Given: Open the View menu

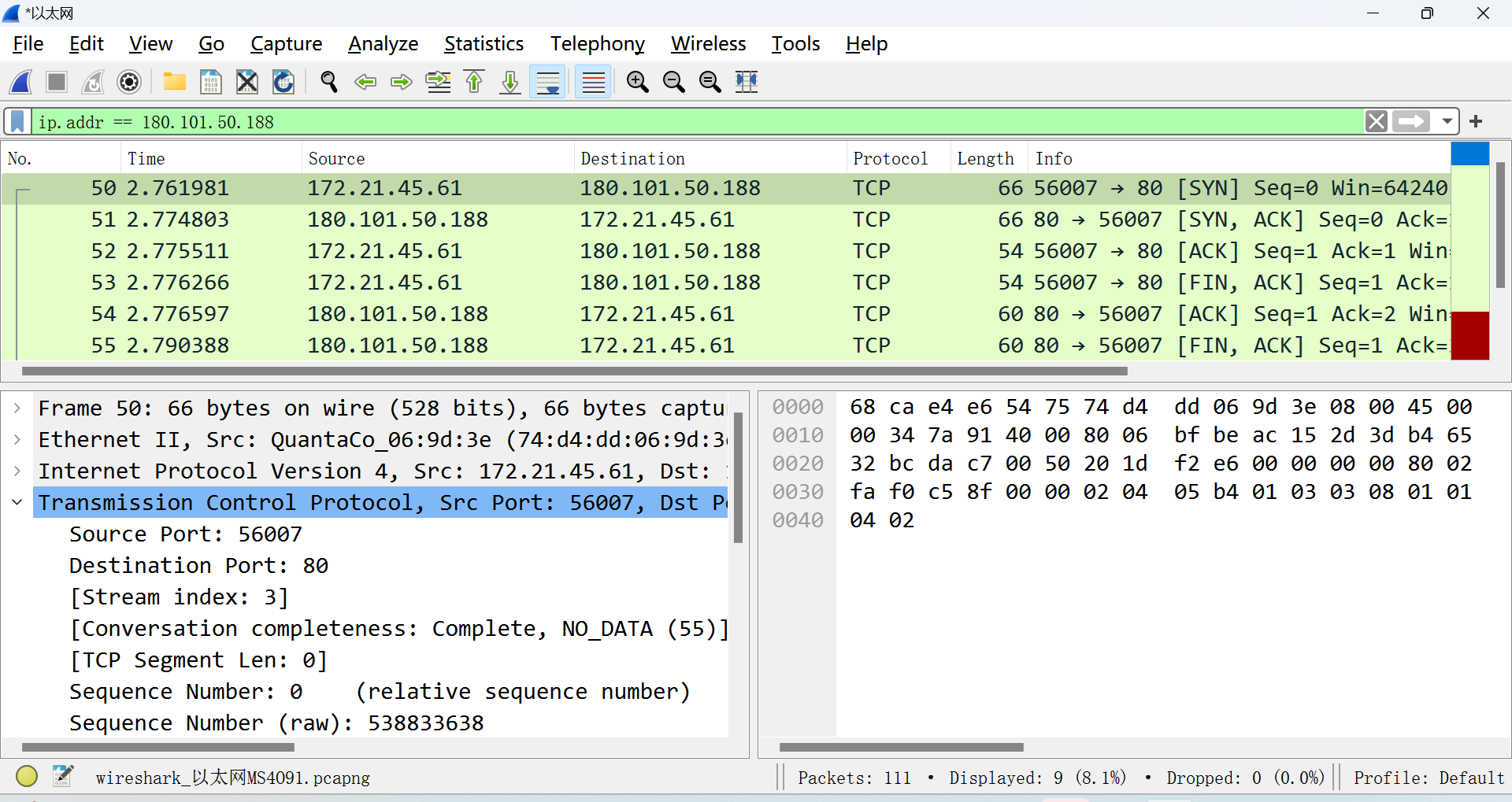Looking at the screenshot, I should (150, 44).
